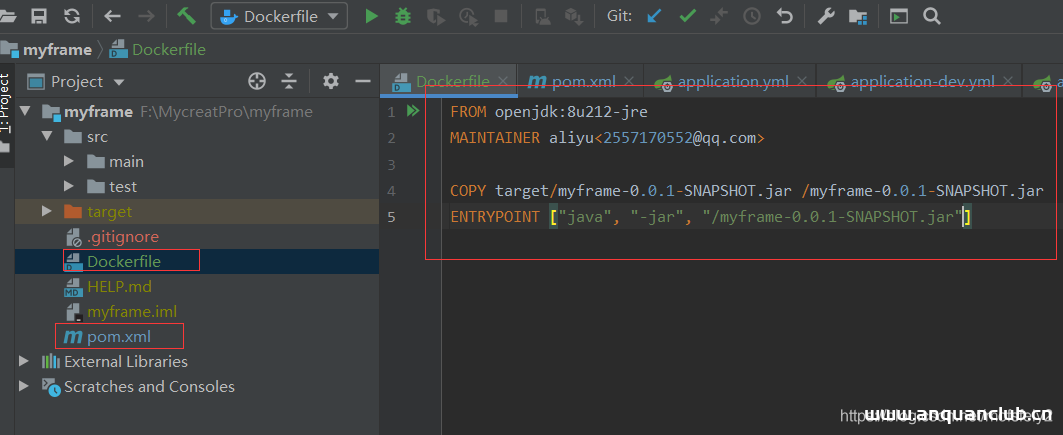Open settings via the wrench icon

826,16
